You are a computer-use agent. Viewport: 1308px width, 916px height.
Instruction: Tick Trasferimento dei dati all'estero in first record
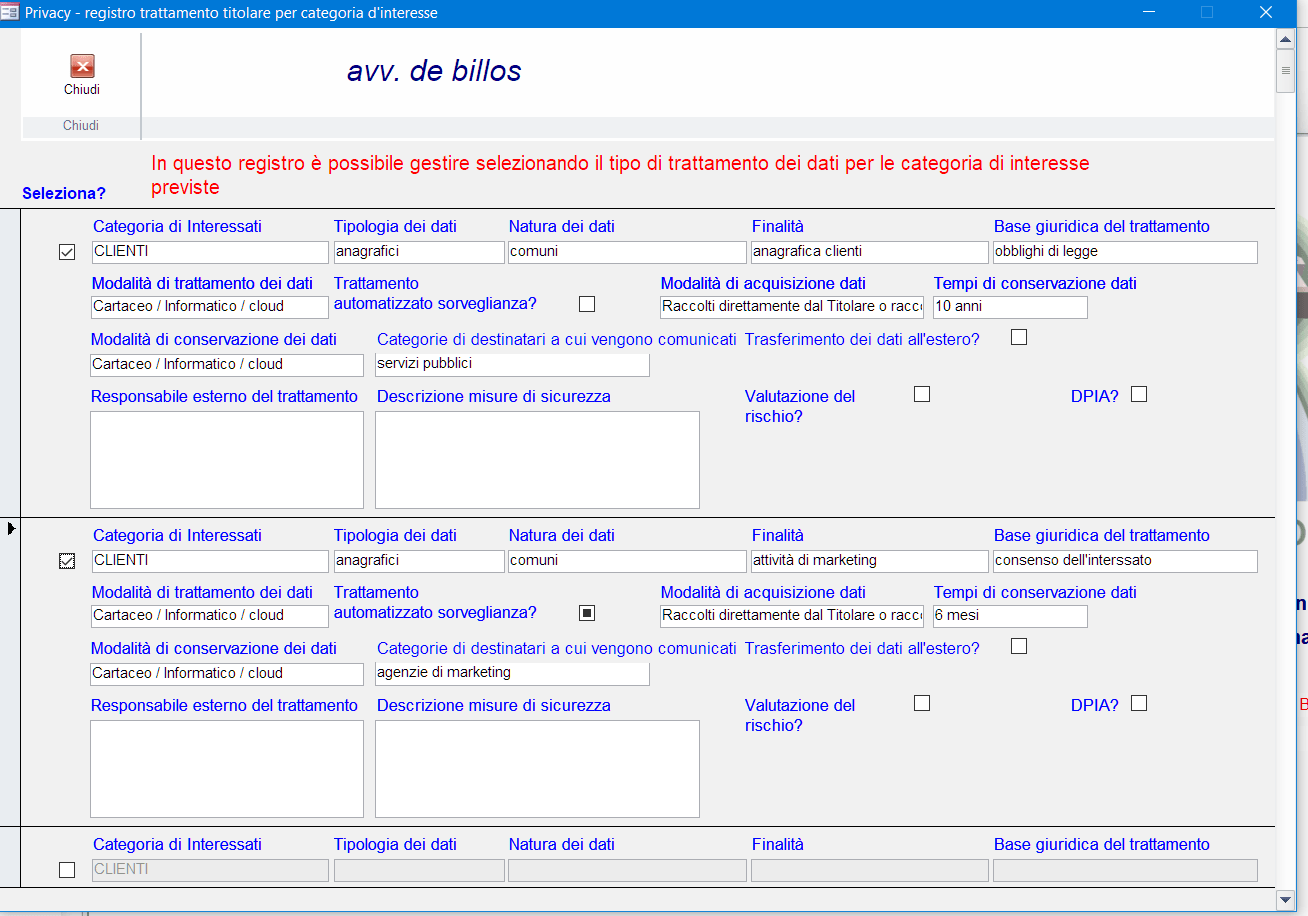point(1019,337)
